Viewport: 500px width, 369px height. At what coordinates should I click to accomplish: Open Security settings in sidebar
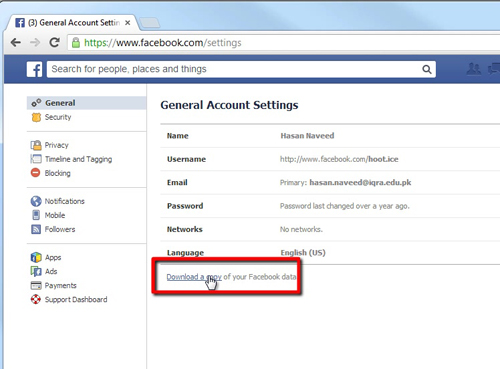tap(58, 117)
